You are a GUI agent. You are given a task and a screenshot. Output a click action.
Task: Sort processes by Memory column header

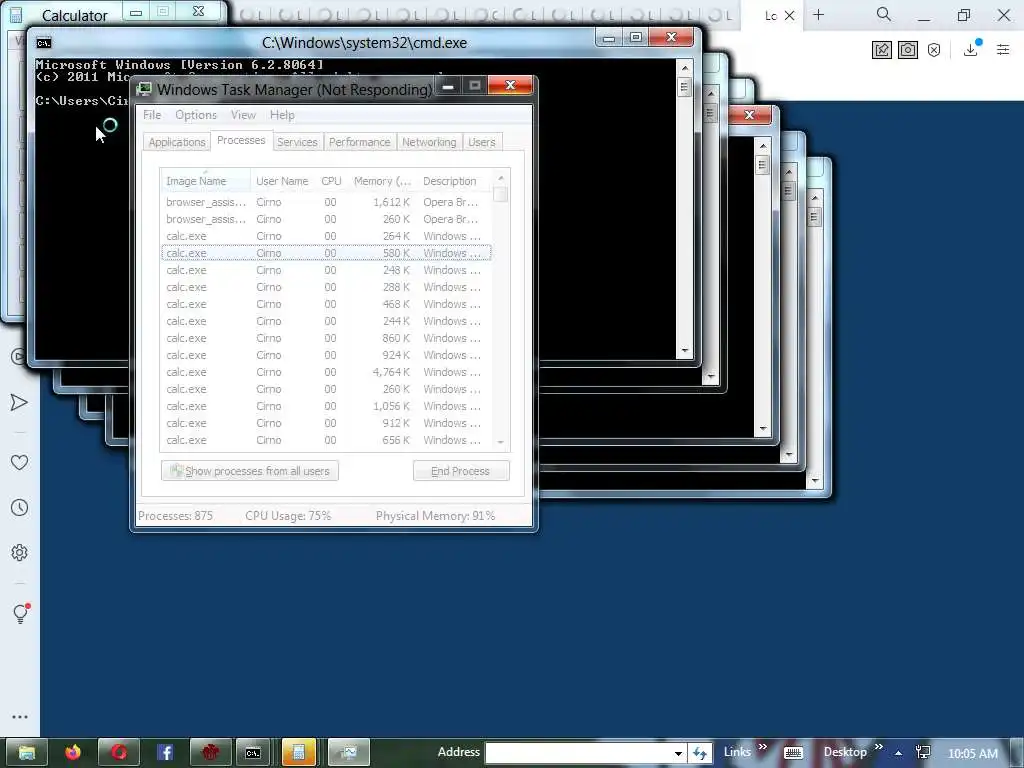coord(383,181)
